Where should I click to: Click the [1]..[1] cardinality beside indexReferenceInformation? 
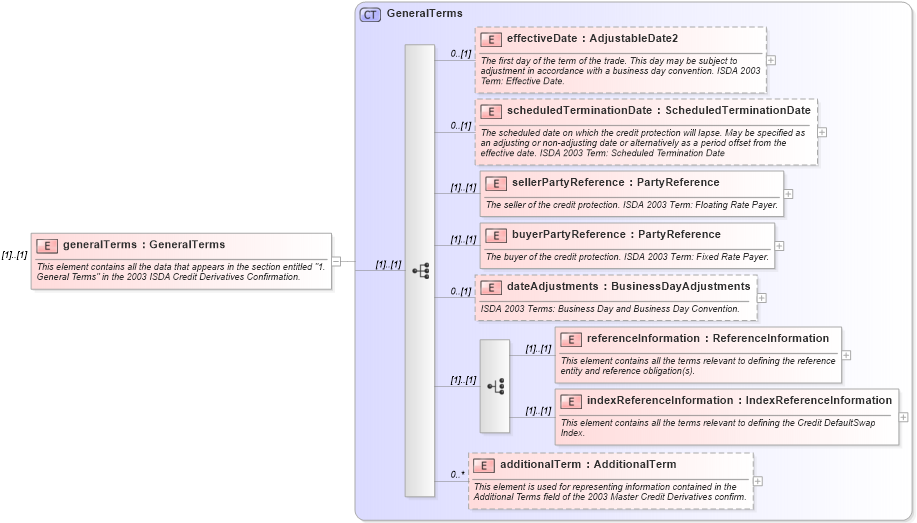click(538, 411)
